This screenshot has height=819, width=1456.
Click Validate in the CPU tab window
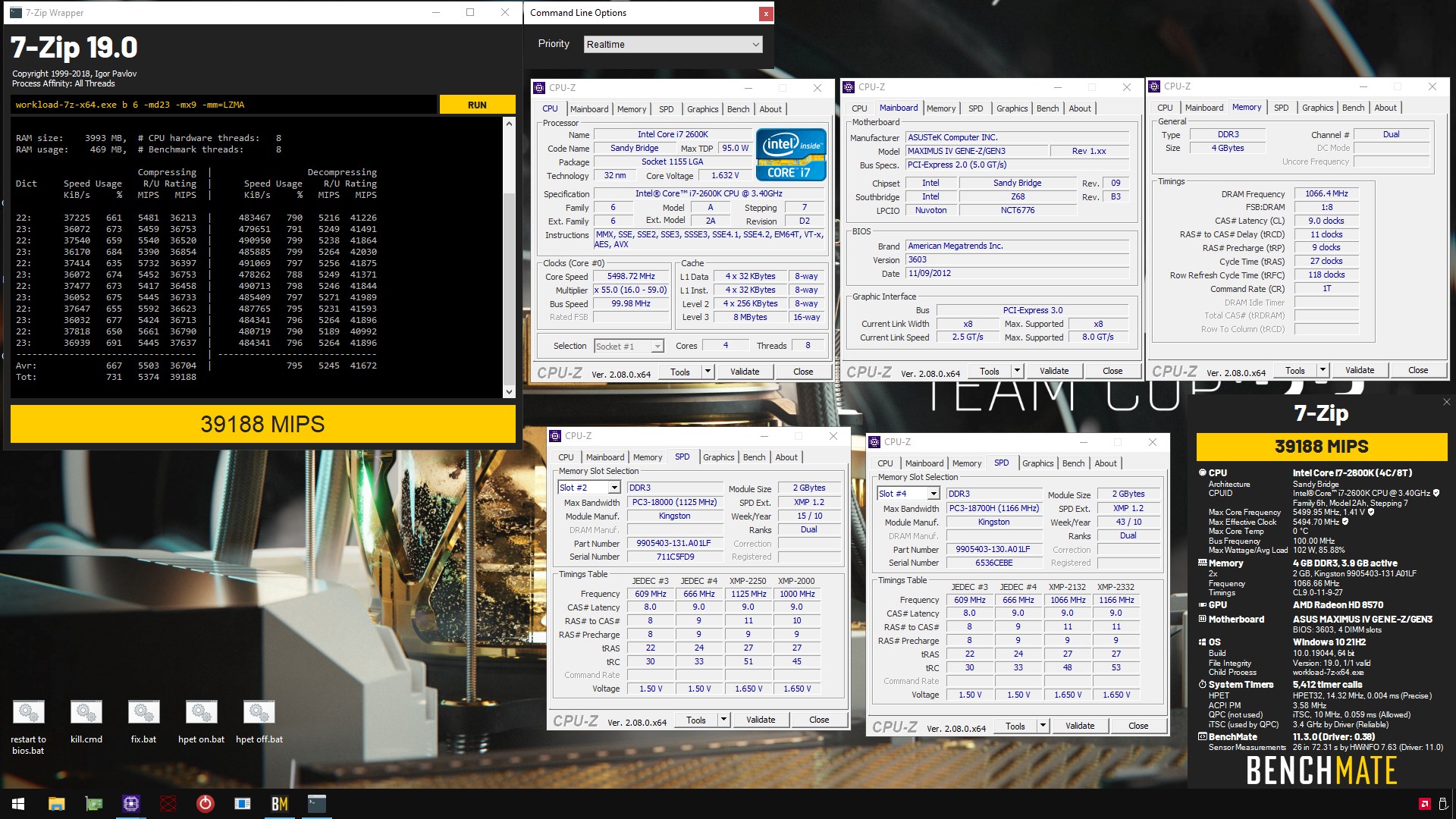click(745, 372)
